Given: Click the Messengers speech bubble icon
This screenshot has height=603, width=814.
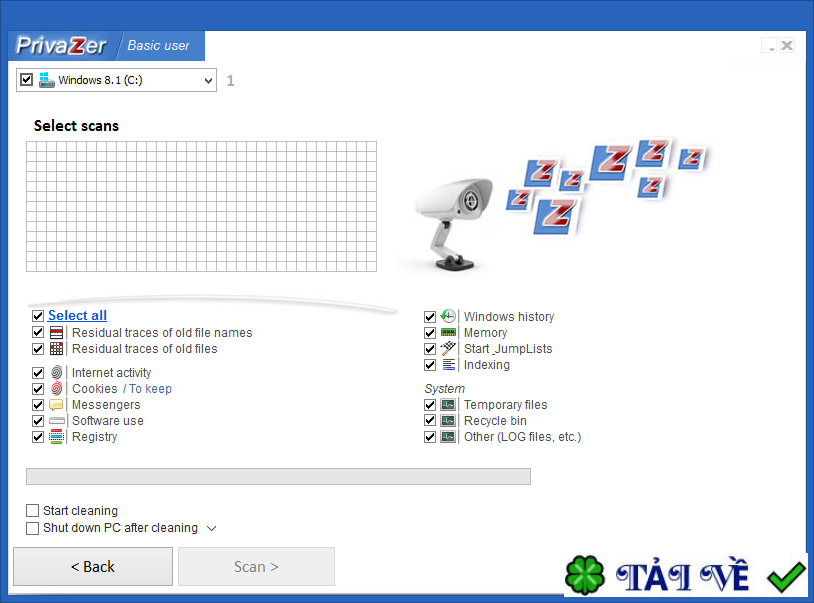Looking at the screenshot, I should tap(57, 405).
